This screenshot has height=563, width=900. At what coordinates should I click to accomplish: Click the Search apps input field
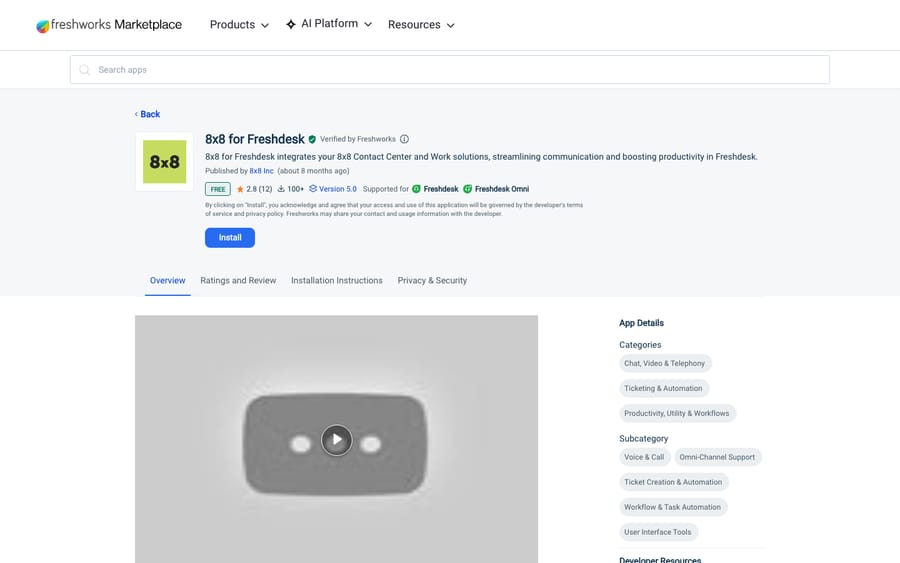click(450, 69)
